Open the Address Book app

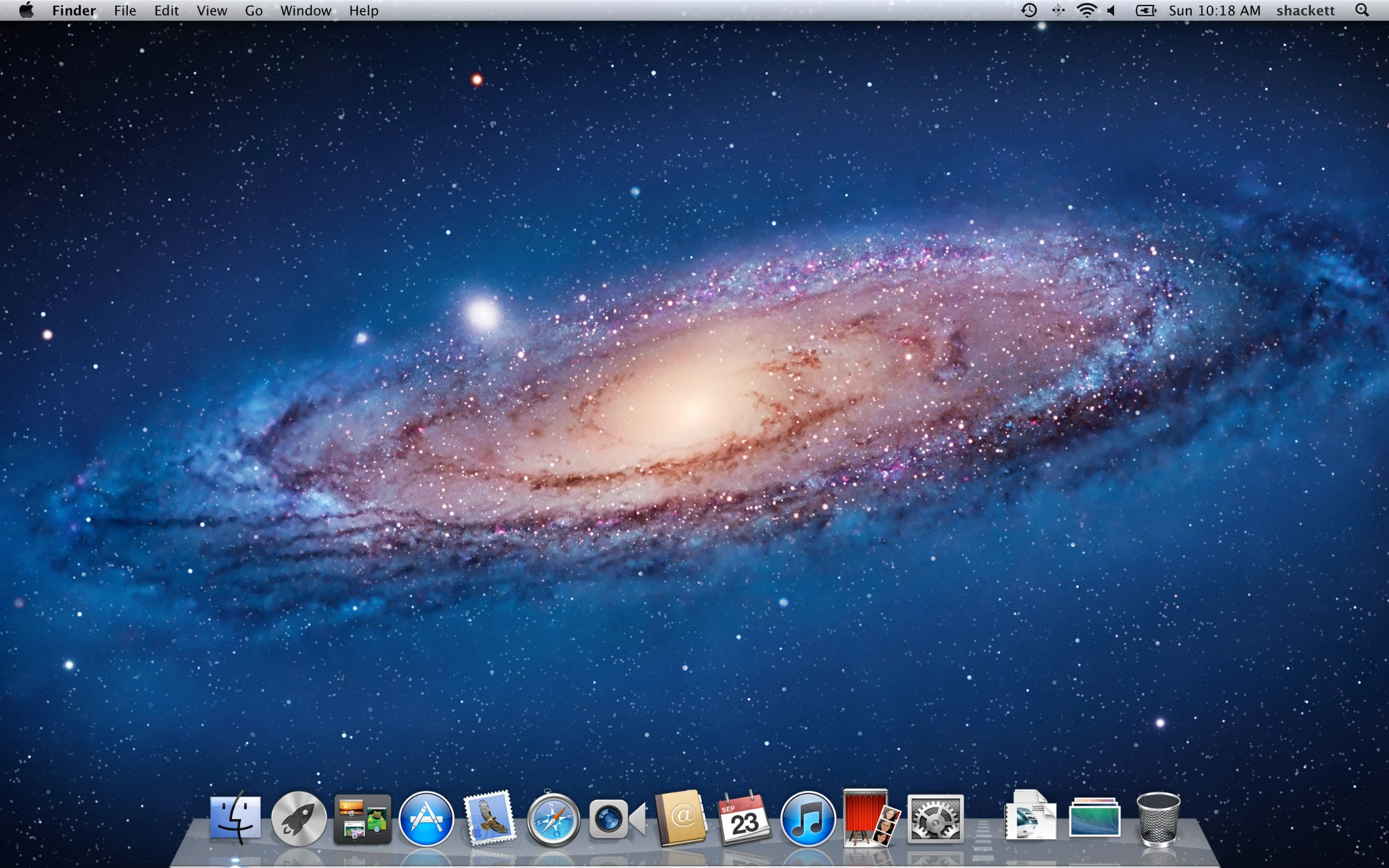tap(680, 819)
